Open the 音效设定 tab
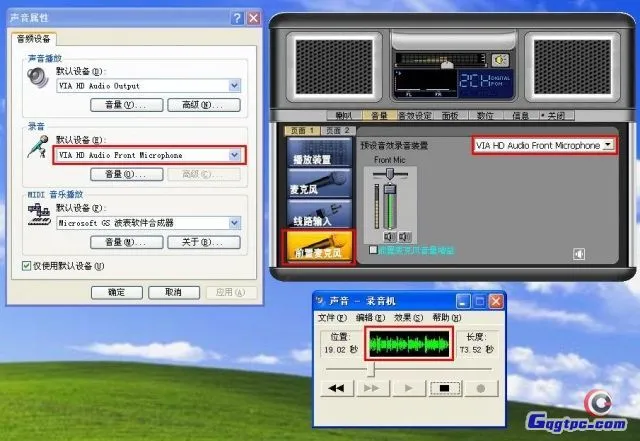 coord(415,116)
